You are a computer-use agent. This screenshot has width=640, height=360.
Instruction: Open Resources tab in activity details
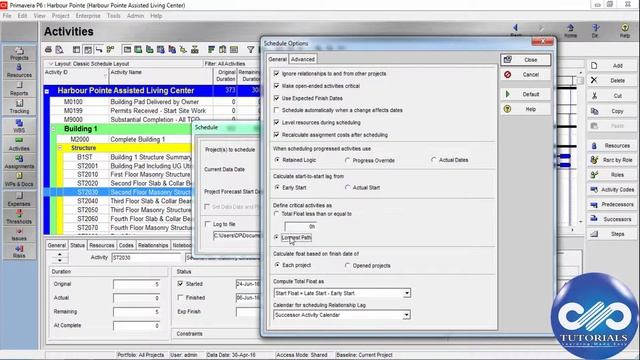point(102,245)
